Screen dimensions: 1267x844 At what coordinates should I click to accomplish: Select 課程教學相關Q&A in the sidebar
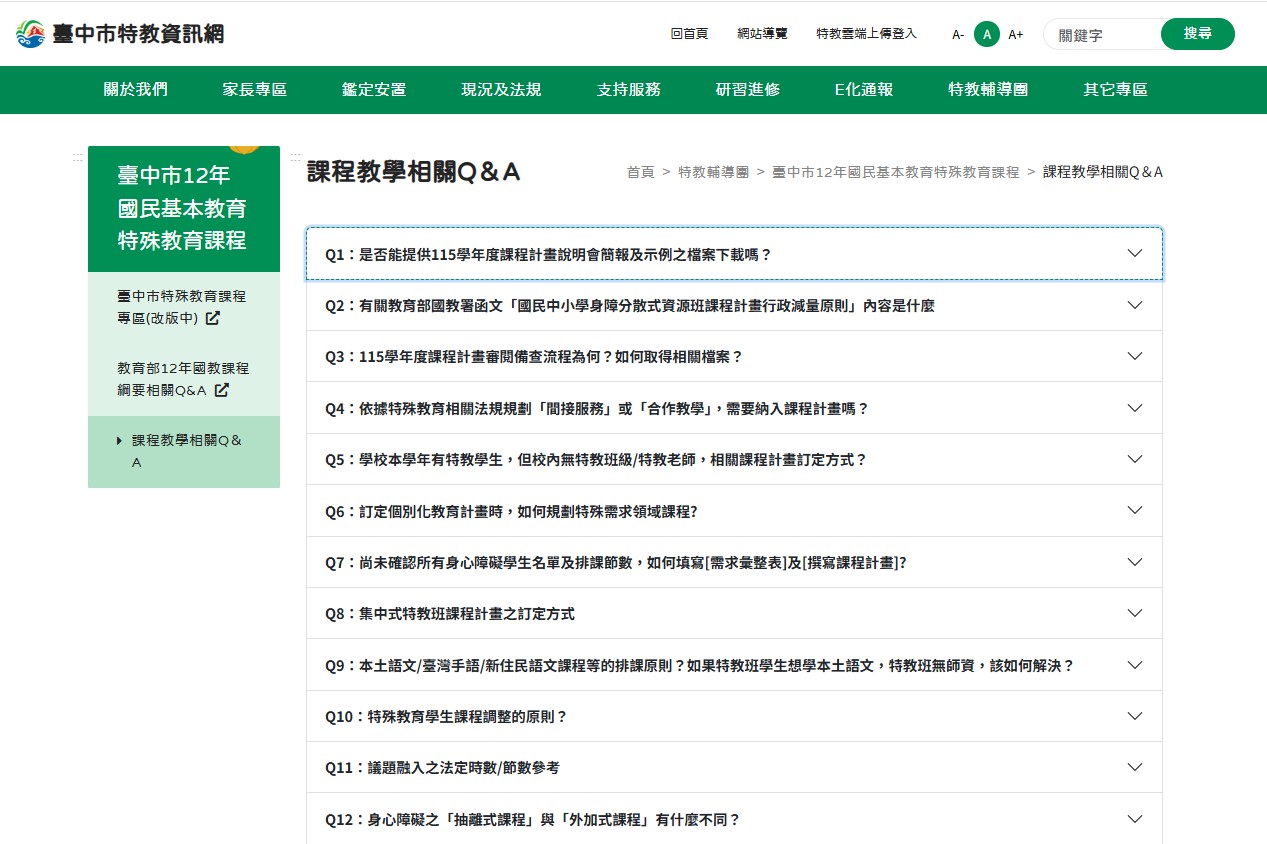pyautogui.click(x=184, y=452)
